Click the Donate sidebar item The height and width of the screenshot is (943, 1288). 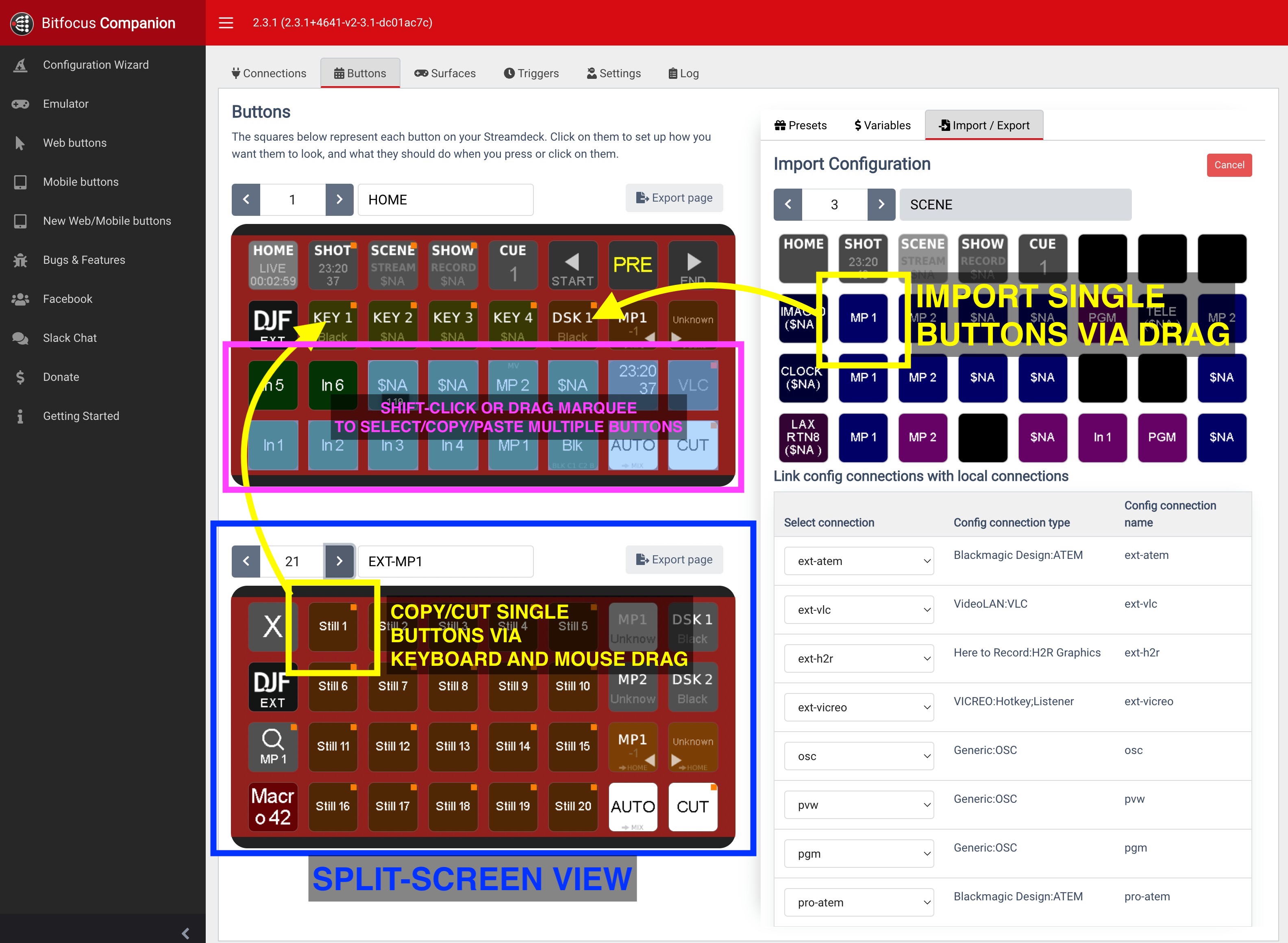(x=61, y=377)
